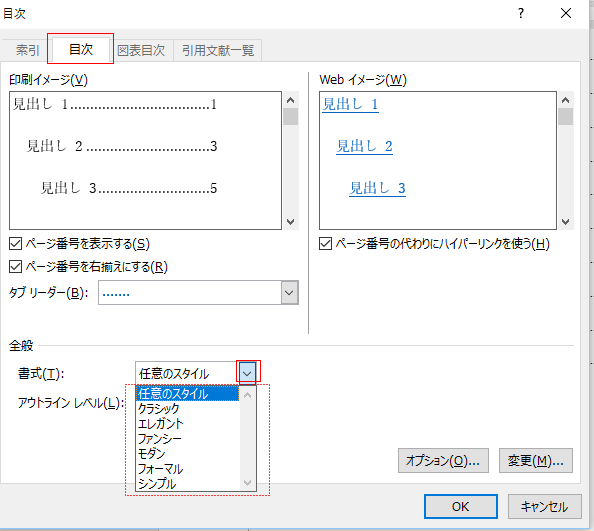Screen dimensions: 594x531
Task: Click the help question mark icon
Action: 521,13
